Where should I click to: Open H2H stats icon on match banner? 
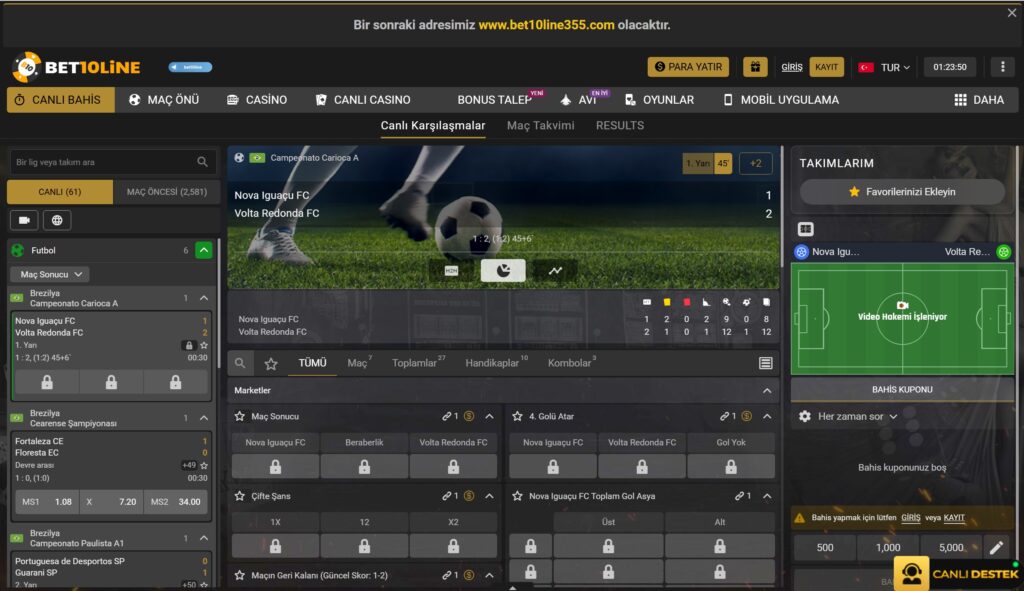tap(451, 270)
